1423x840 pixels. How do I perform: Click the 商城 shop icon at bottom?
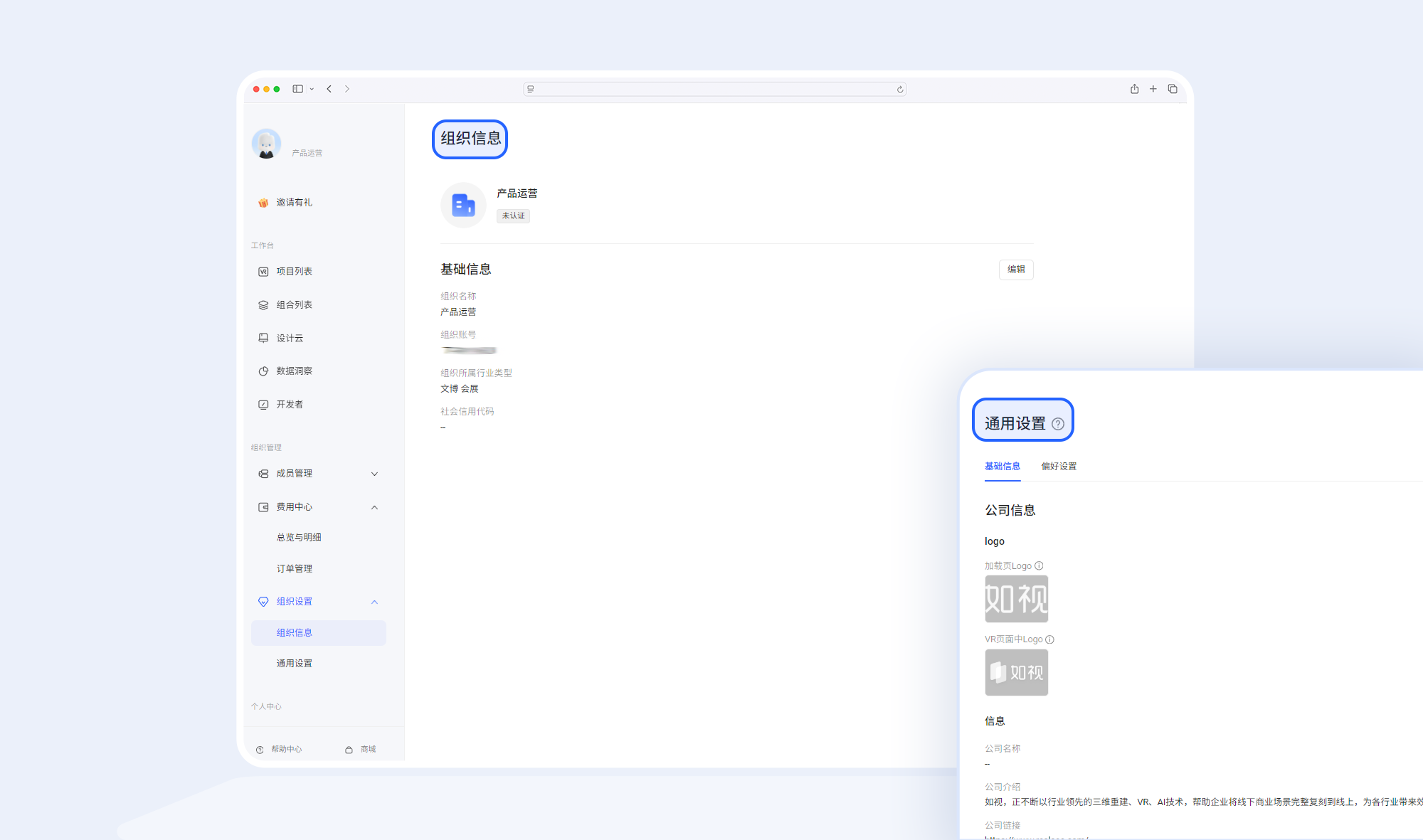click(x=349, y=749)
